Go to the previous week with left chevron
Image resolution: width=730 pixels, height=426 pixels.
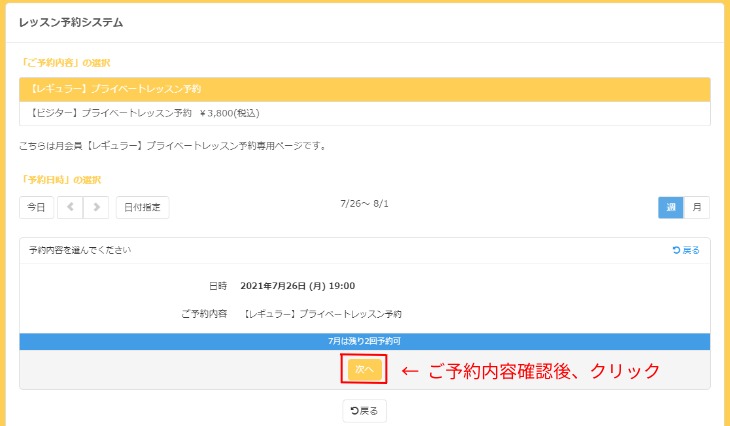(x=70, y=207)
